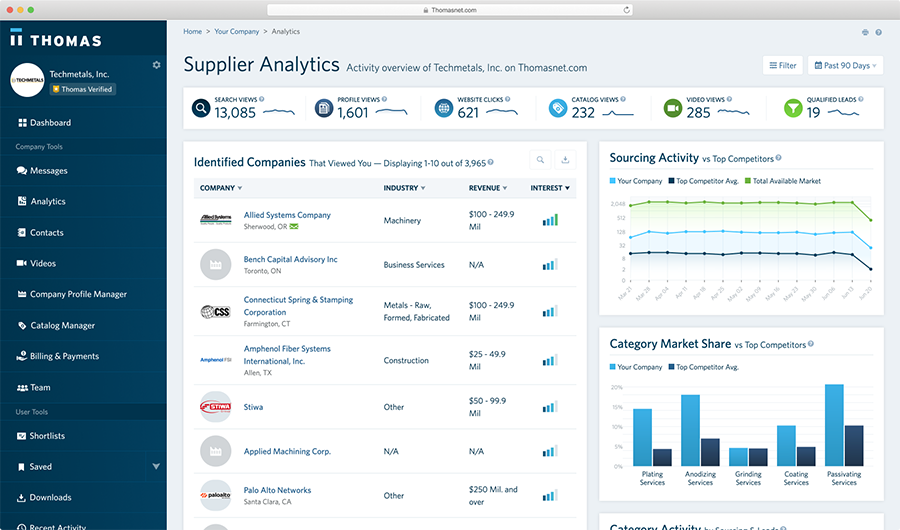This screenshot has height=530, width=900.
Task: Expand the Saved section chevron in sidebar
Action: pyautogui.click(x=156, y=466)
